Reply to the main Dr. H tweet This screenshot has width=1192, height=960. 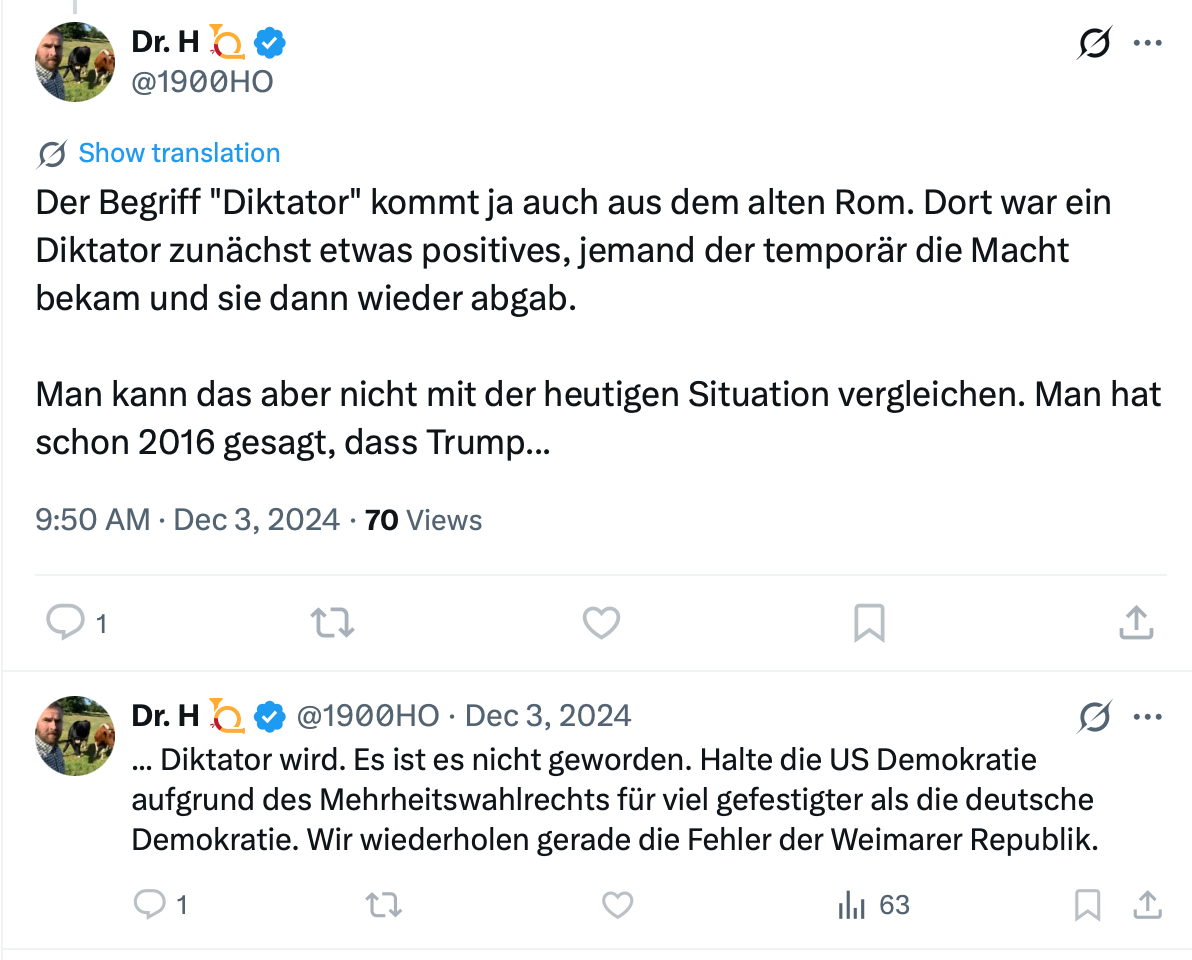coord(66,623)
